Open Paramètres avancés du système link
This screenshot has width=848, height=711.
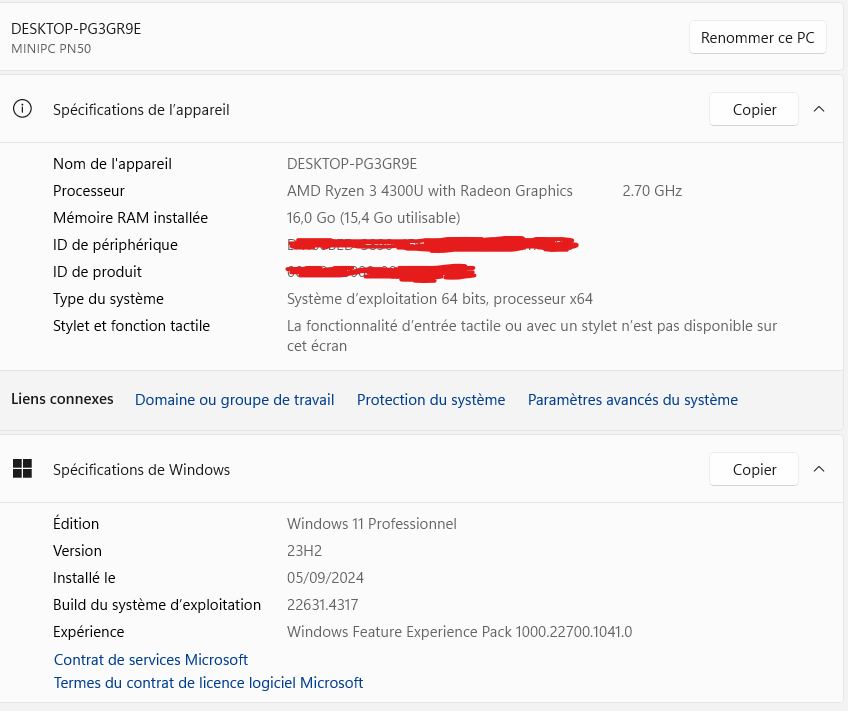tap(633, 400)
